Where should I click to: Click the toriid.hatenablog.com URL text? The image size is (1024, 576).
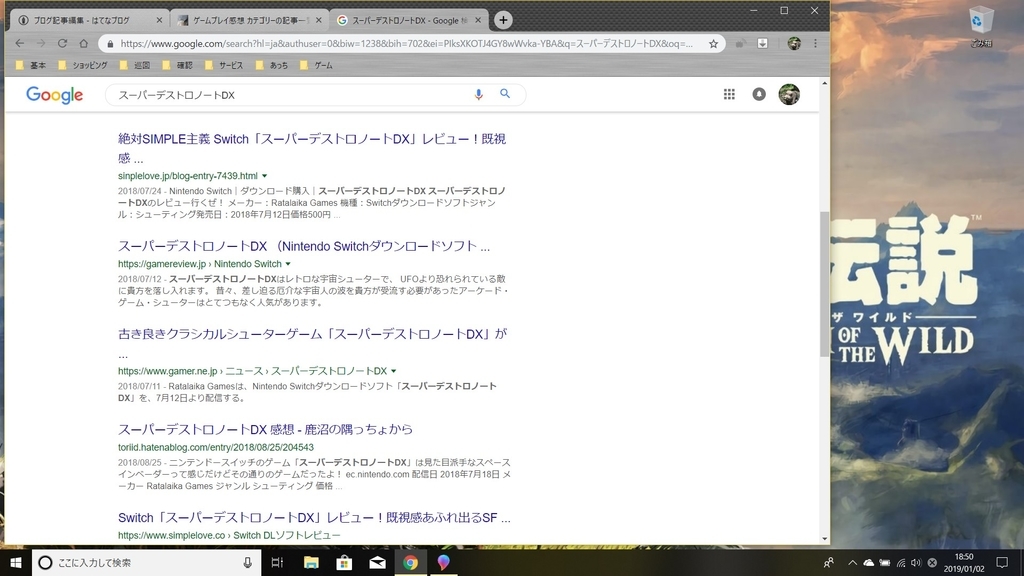(x=216, y=447)
